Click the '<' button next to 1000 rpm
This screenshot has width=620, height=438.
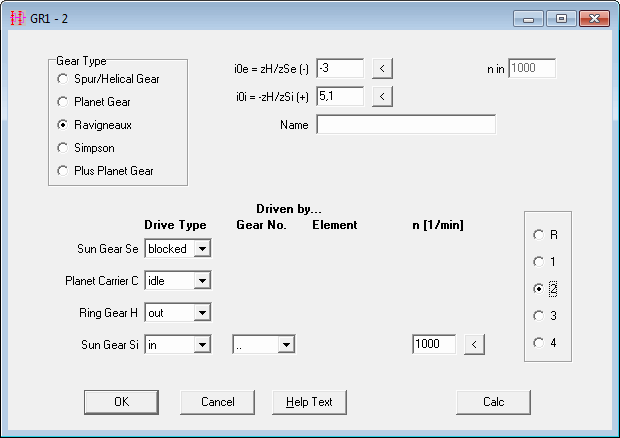(x=476, y=345)
